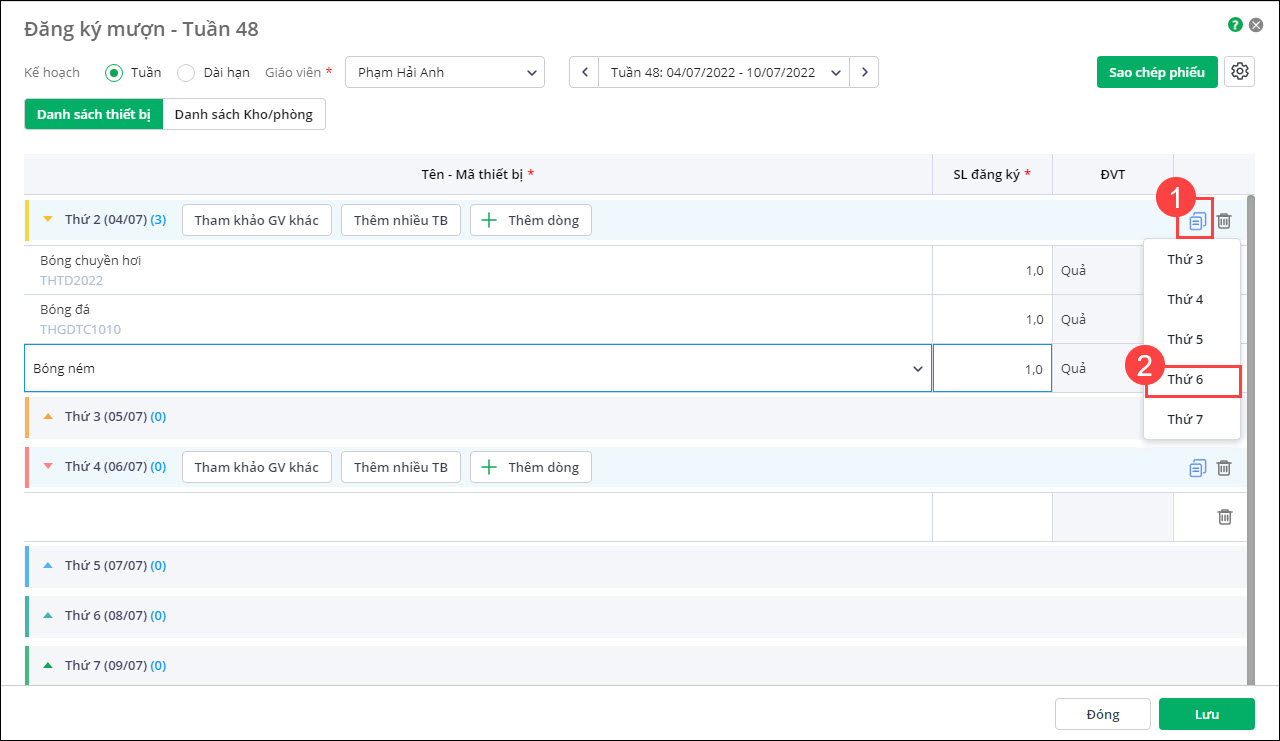Switch to Danh sách Kho/phòng tab
1280x741 pixels.
(244, 114)
